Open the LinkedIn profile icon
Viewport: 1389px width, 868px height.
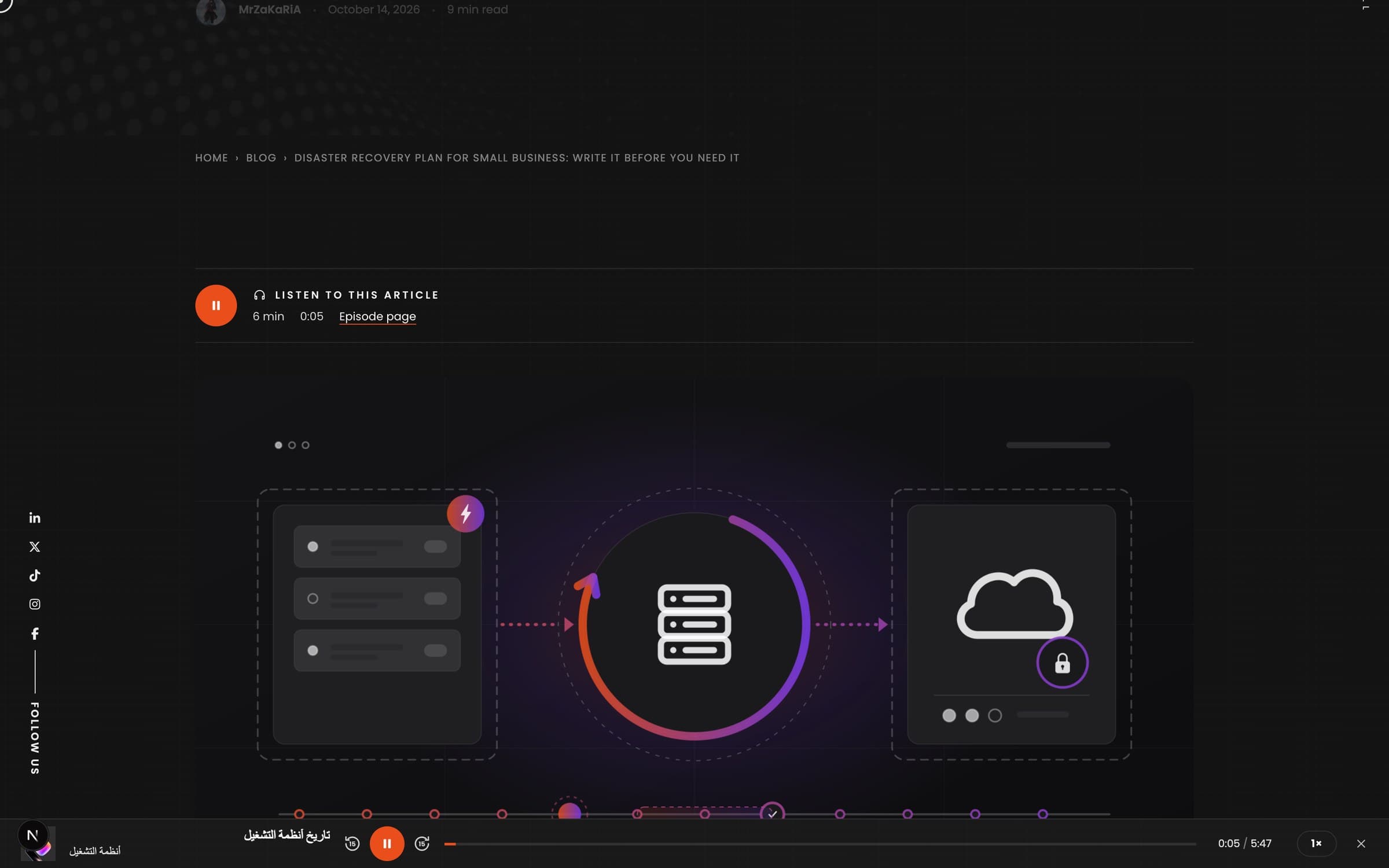tap(35, 518)
